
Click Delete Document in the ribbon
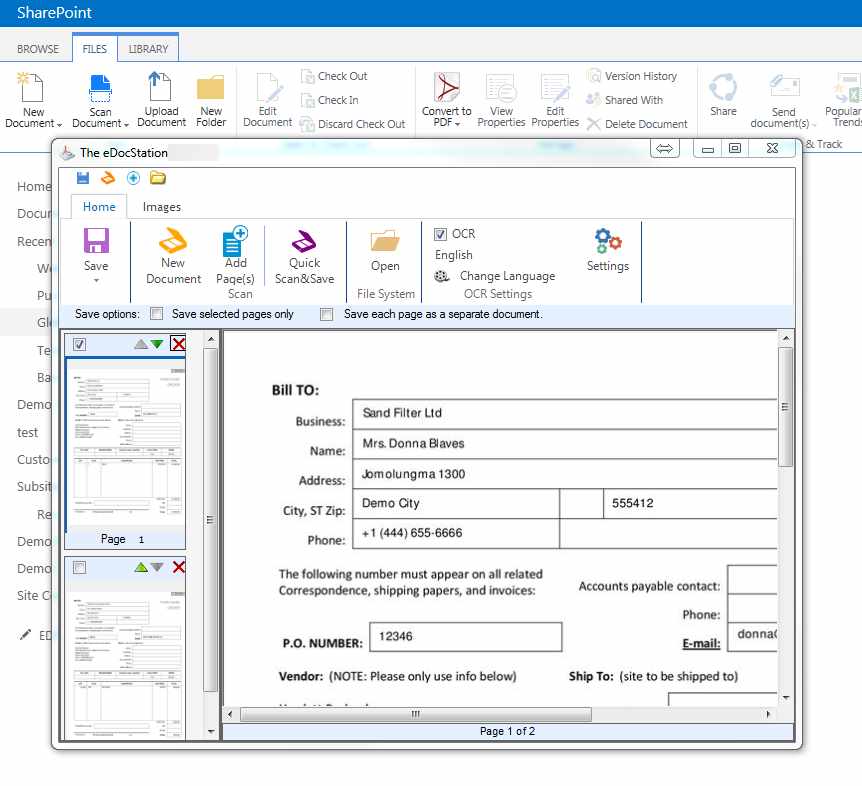tap(637, 124)
